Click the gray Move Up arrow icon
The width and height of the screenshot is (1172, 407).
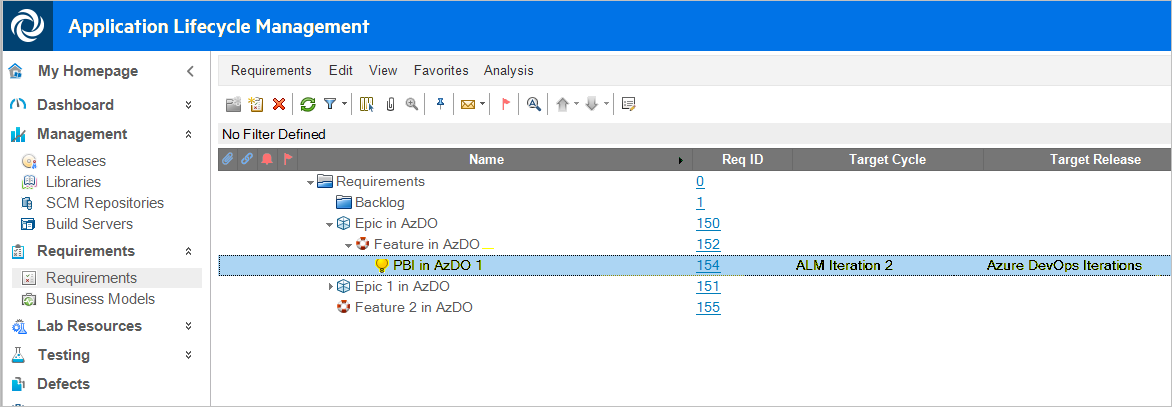pos(563,105)
